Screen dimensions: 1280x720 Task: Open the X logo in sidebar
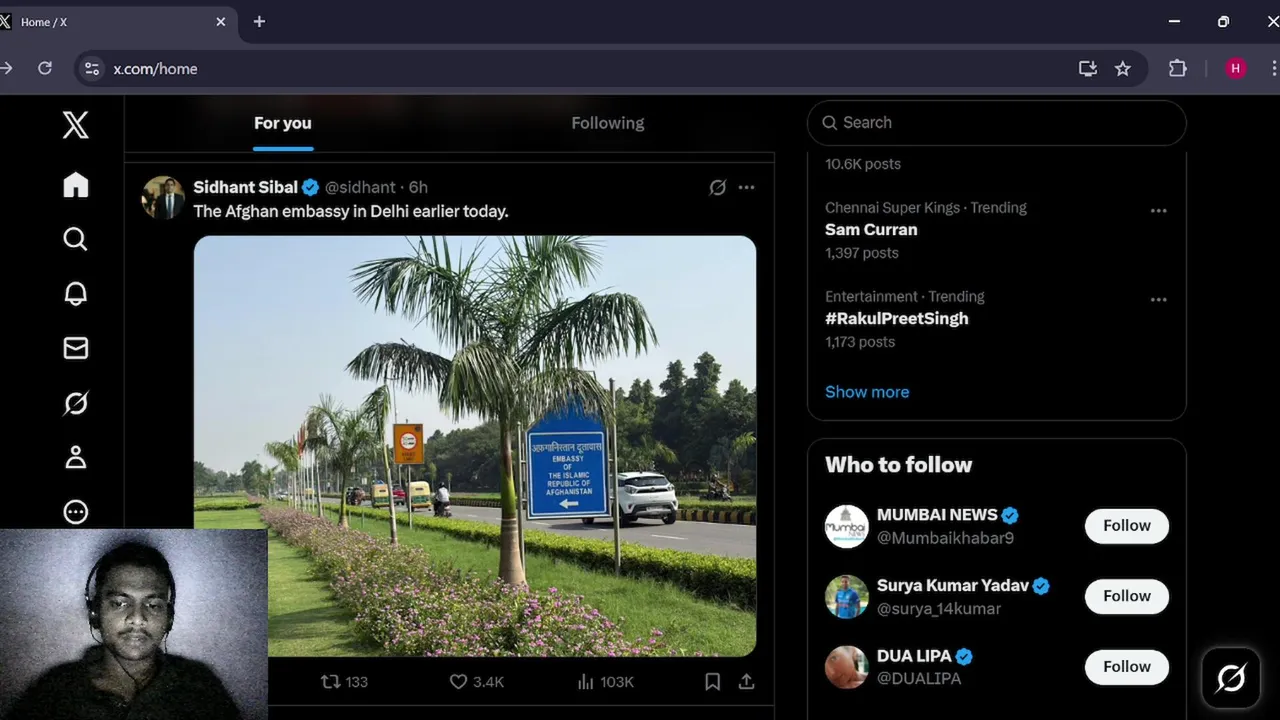point(75,125)
